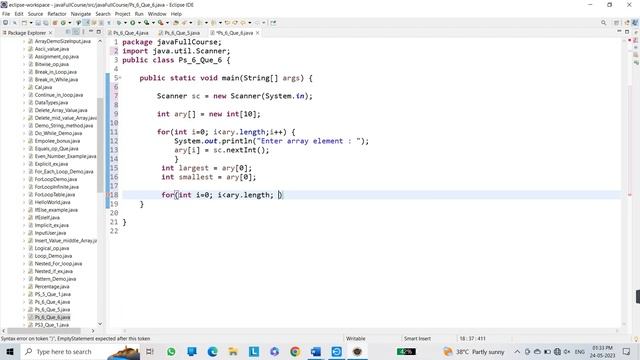Expand the Cal.java tree node
This screenshot has height=360, width=640.
click(x=24, y=87)
